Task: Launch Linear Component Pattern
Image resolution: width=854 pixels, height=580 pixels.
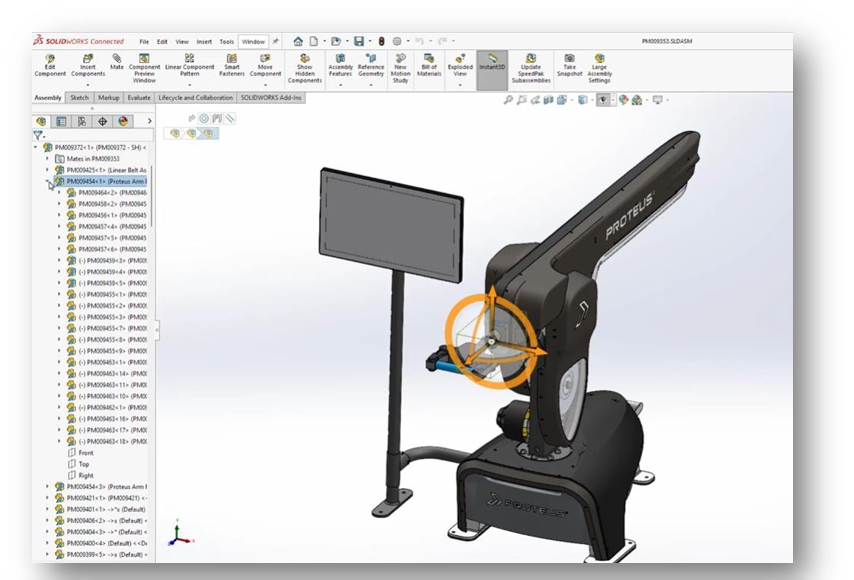Action: [190, 65]
